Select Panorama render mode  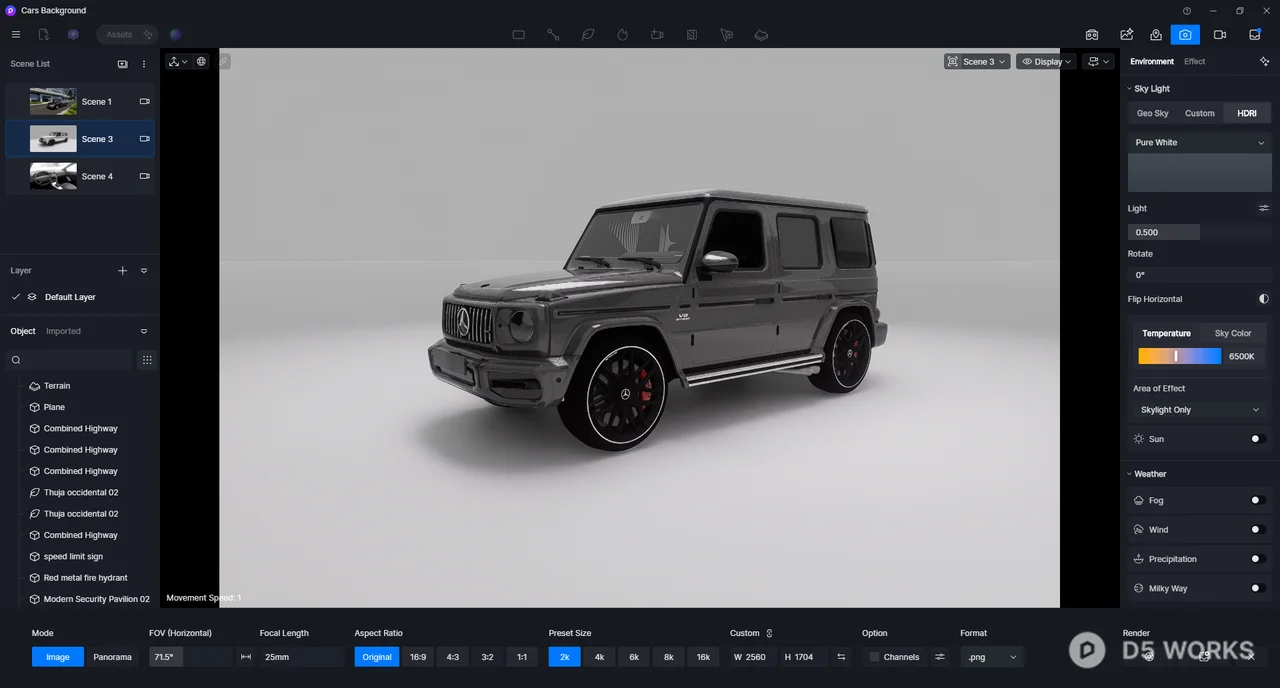pos(112,657)
